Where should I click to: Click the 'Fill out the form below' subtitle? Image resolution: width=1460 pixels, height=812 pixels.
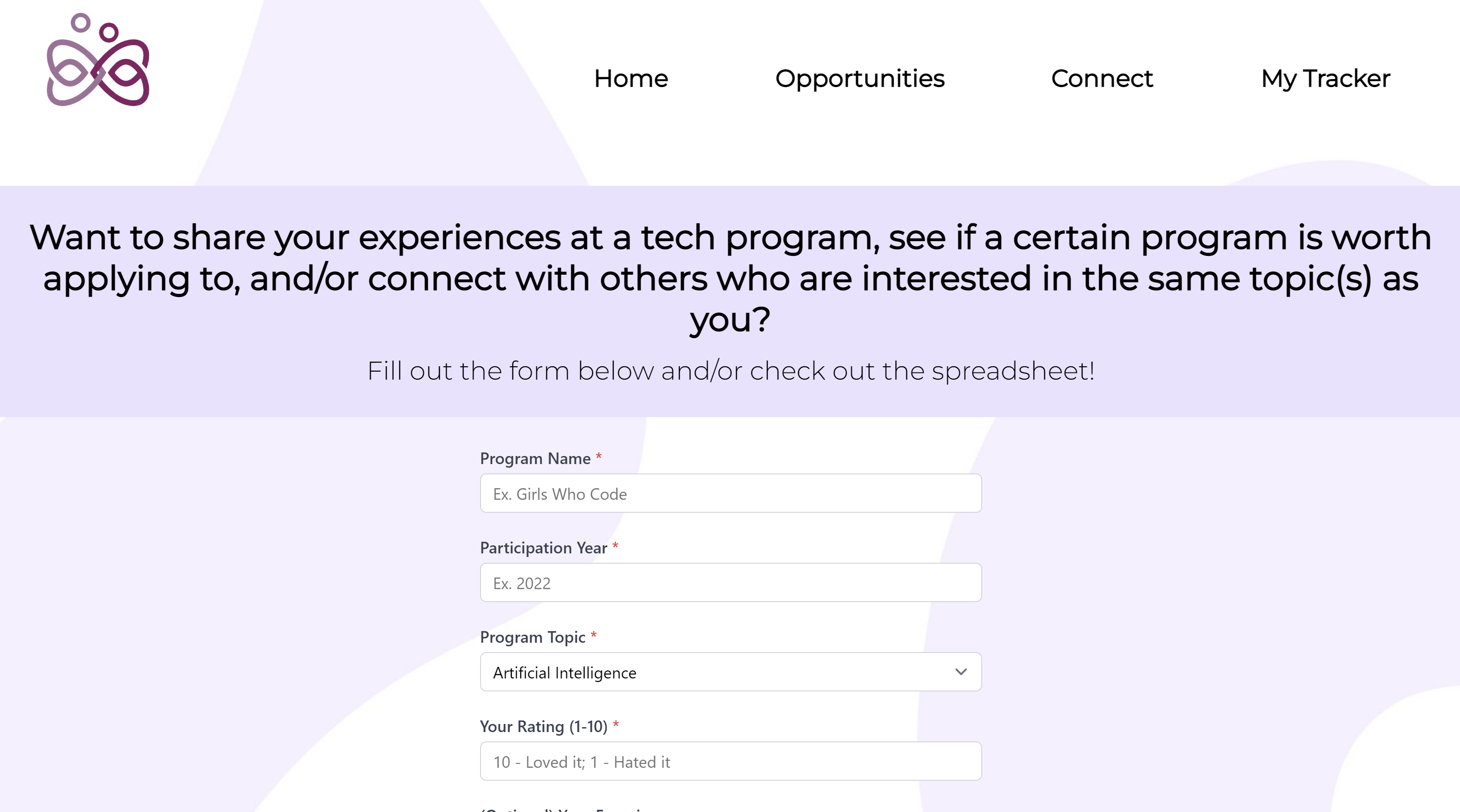(x=731, y=371)
